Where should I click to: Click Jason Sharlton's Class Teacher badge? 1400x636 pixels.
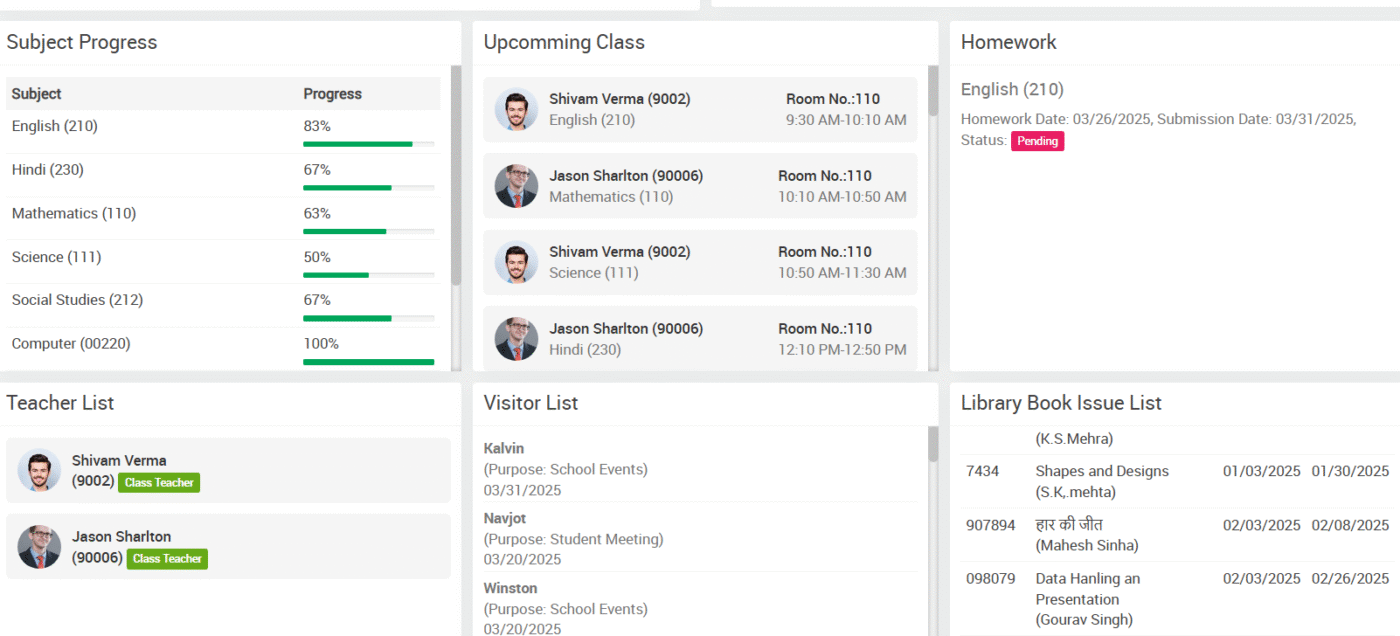click(x=167, y=559)
